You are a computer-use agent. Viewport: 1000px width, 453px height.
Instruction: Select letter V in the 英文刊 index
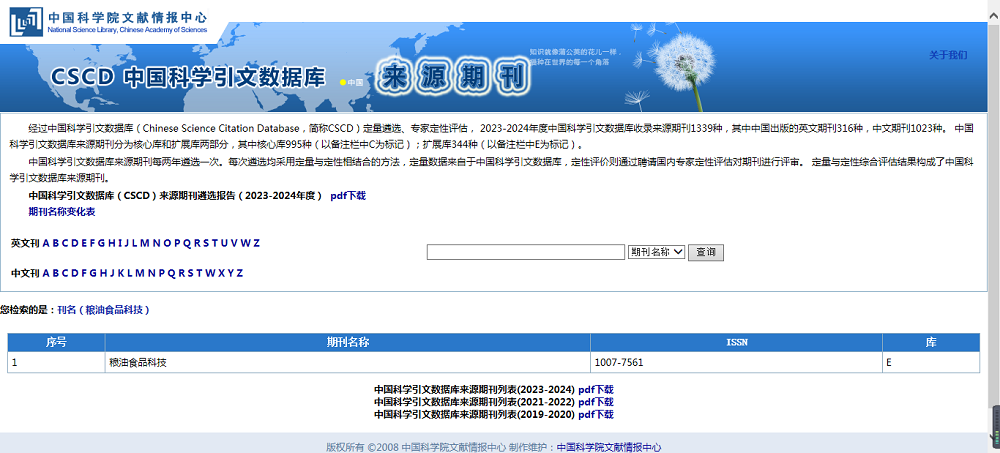click(x=234, y=243)
